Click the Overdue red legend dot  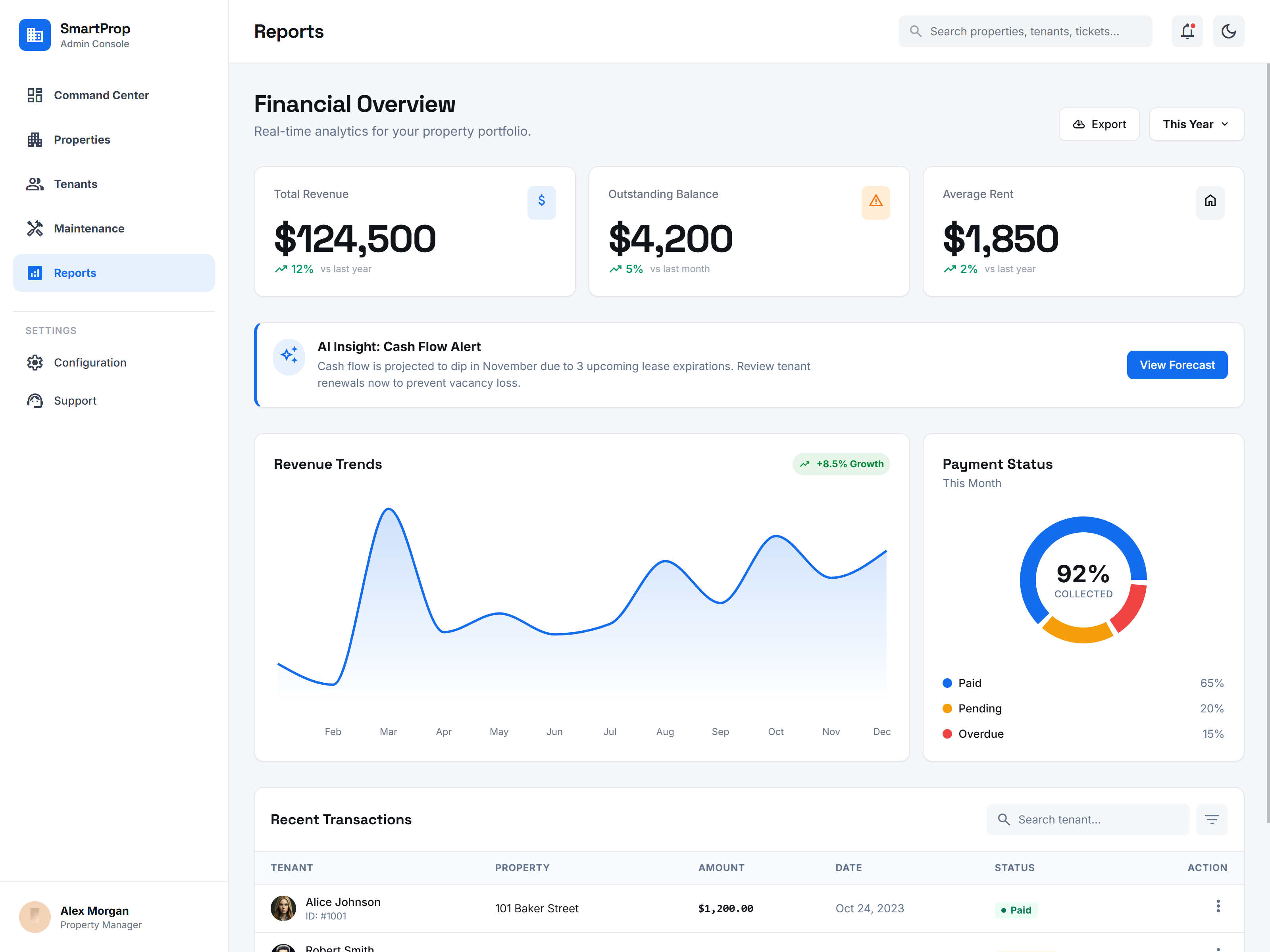pos(947,734)
